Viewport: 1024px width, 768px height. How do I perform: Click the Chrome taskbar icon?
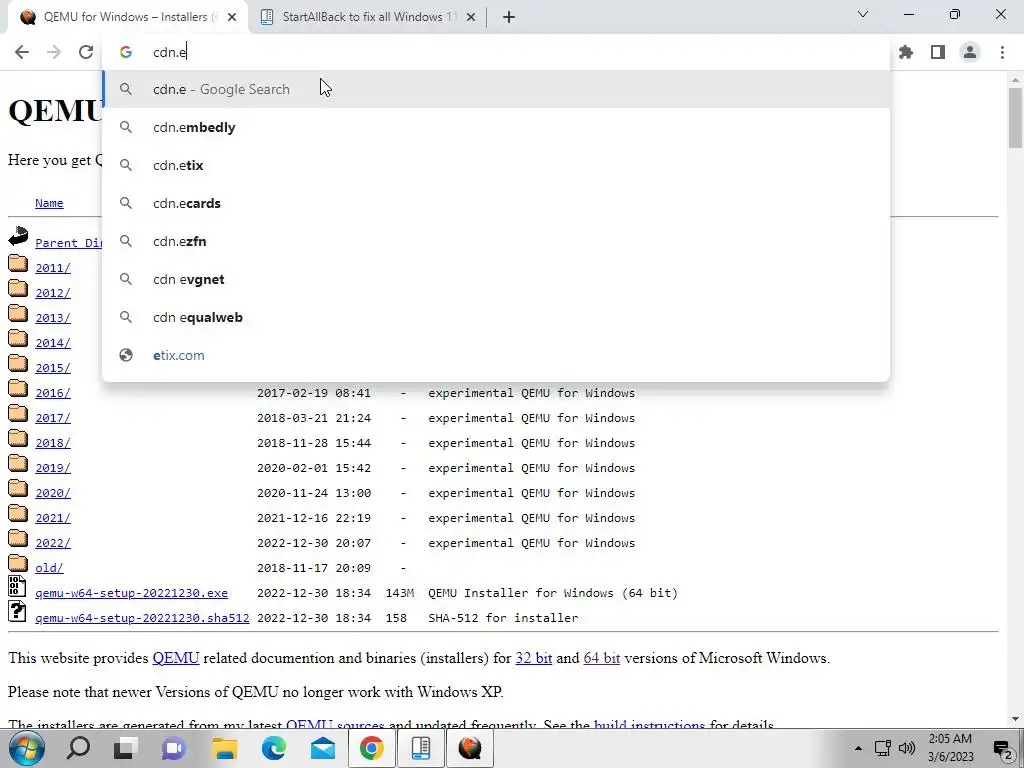coord(372,748)
